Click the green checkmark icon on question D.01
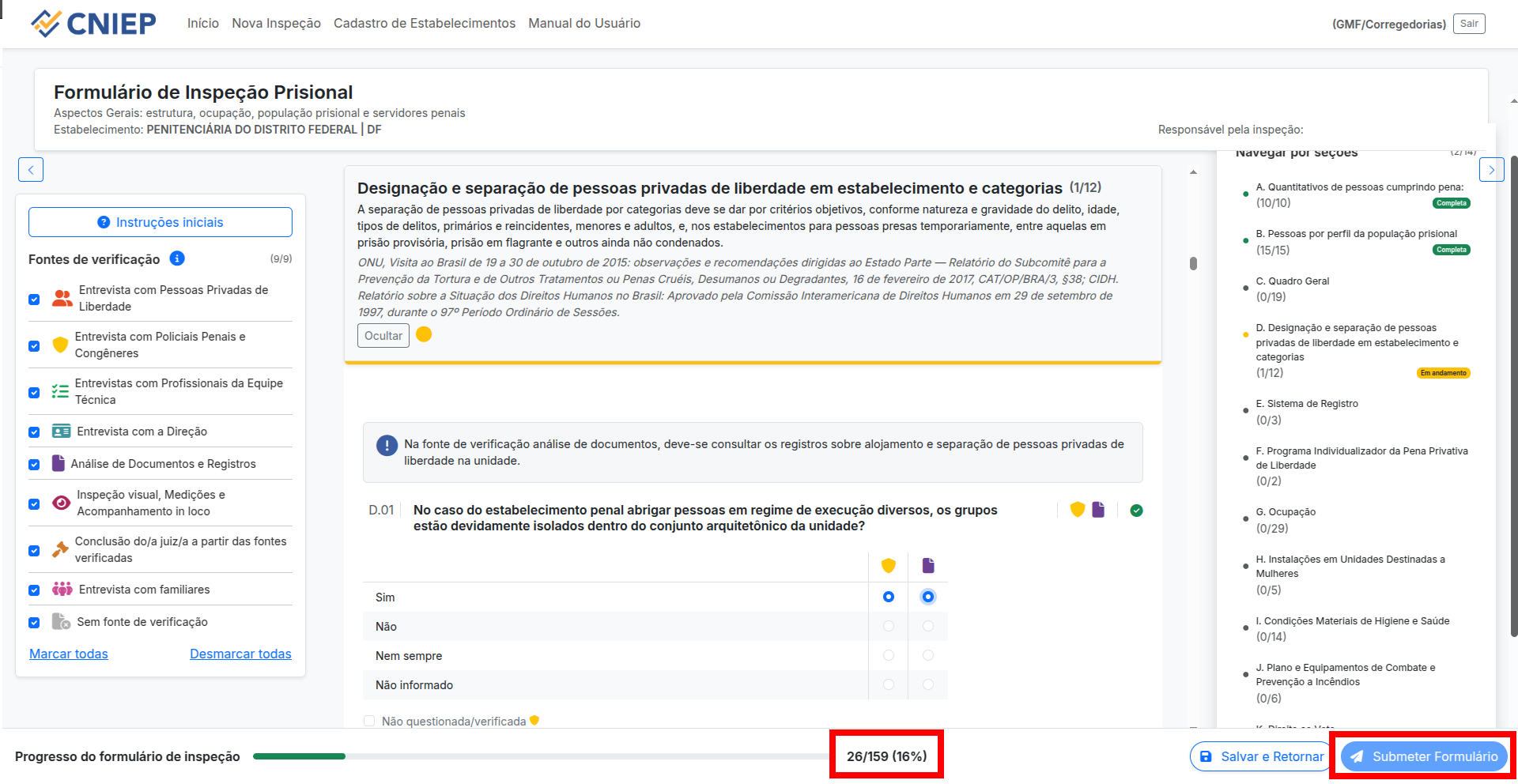Image resolution: width=1518 pixels, height=784 pixels. pyautogui.click(x=1136, y=511)
